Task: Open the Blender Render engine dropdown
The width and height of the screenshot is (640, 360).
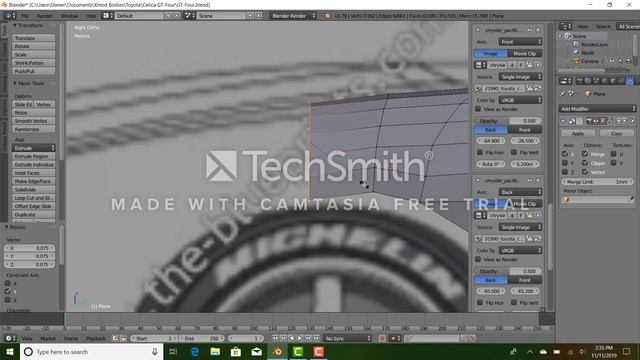Action: pos(293,16)
